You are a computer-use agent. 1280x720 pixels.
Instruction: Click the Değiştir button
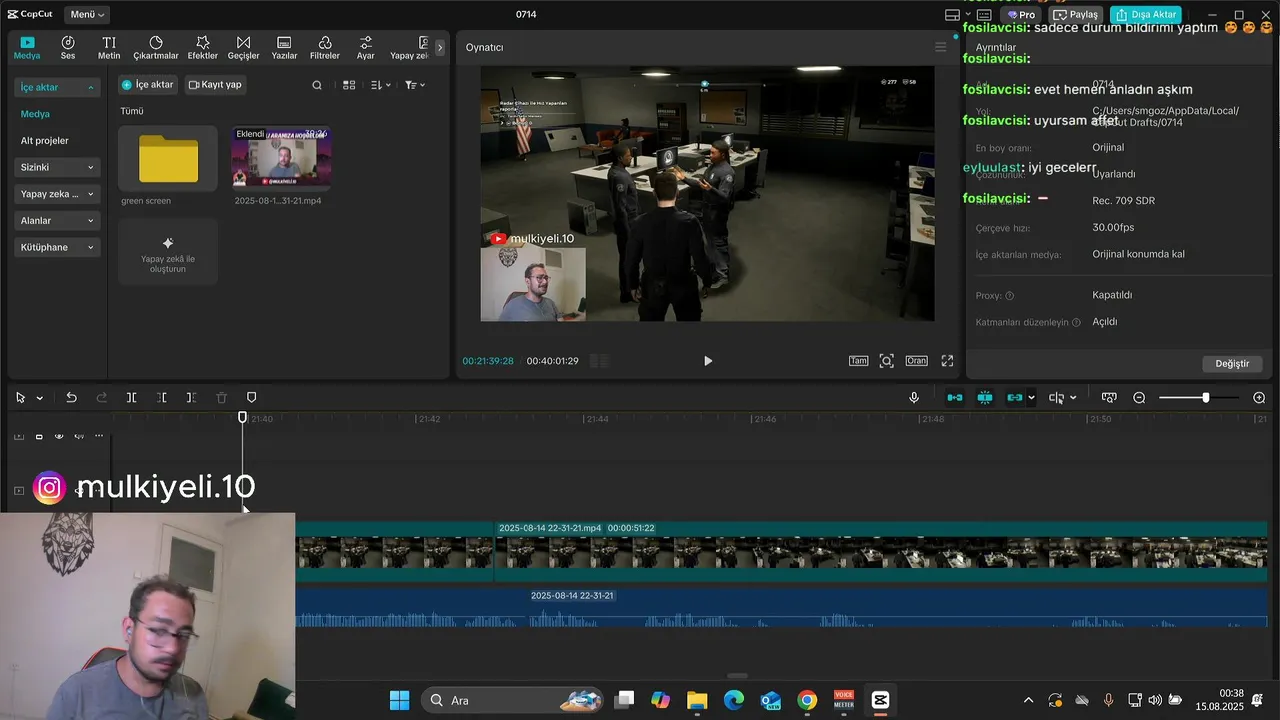1232,364
